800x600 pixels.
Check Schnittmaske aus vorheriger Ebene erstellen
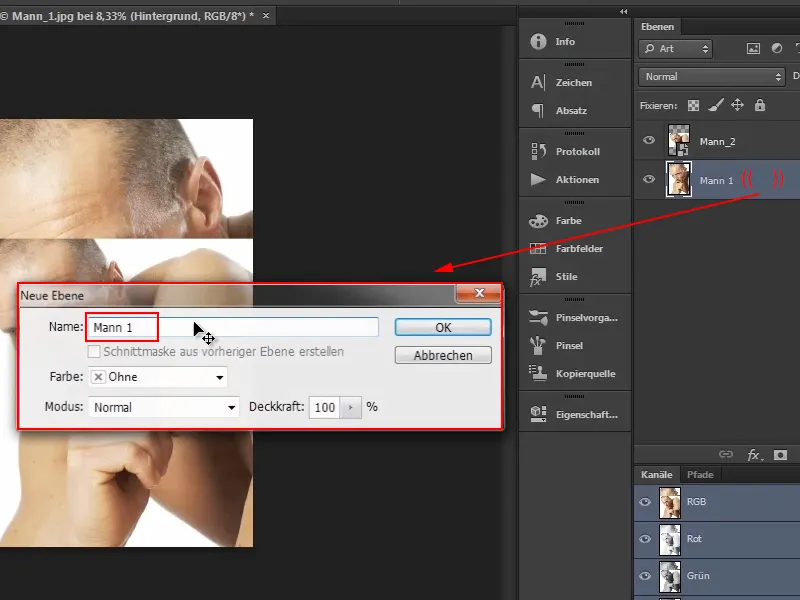coord(94,352)
